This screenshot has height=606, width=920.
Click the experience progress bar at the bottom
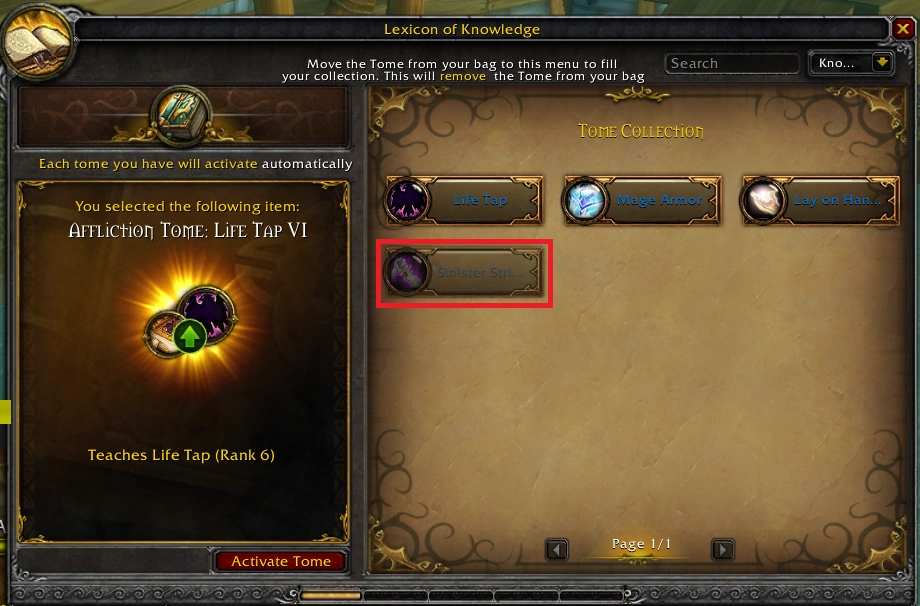461,595
